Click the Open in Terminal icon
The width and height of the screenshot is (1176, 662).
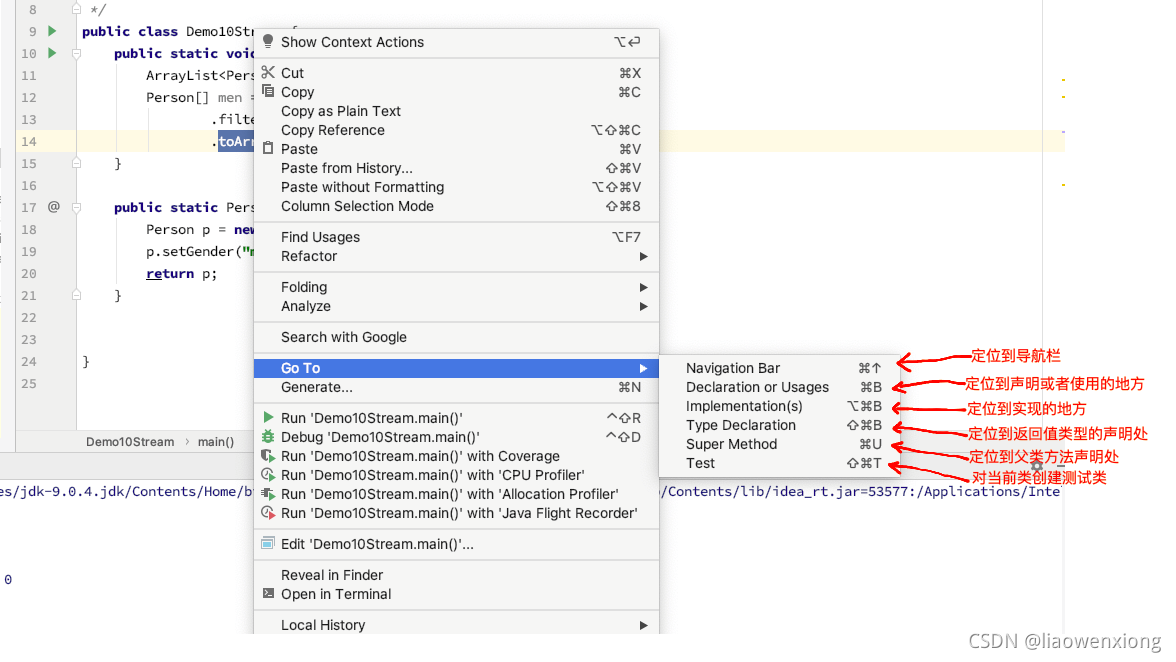click(x=268, y=593)
